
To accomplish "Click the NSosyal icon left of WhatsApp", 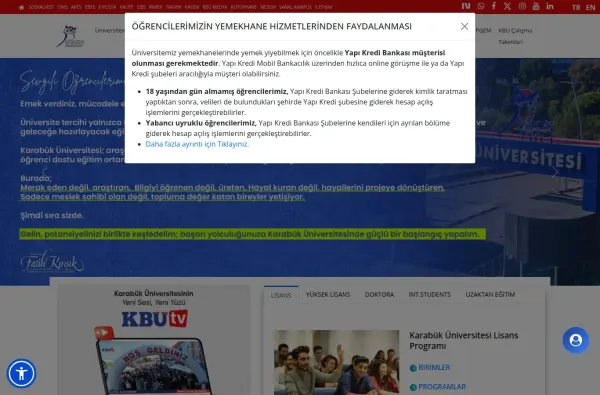I will (466, 6).
